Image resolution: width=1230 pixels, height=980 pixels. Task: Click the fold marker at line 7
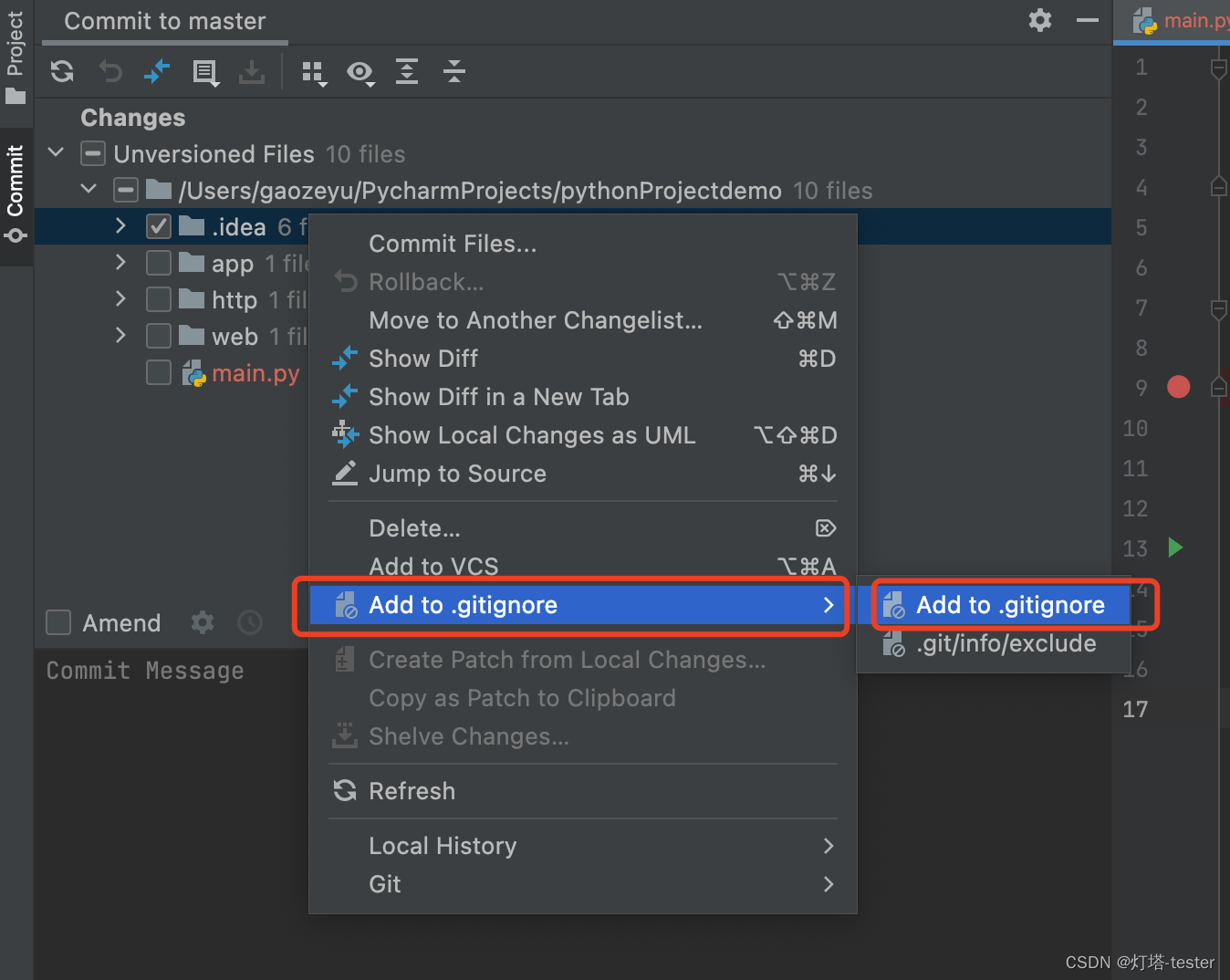pyautogui.click(x=1218, y=309)
